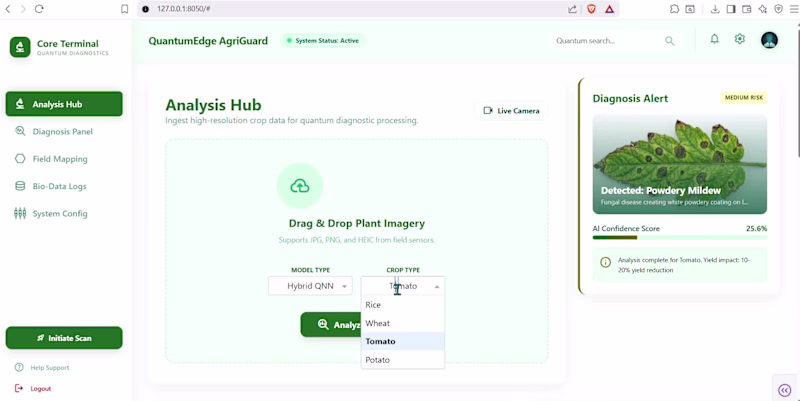Viewport: 800px width, 401px height.
Task: Click the Analyze button with magnifier
Action: coord(332,324)
